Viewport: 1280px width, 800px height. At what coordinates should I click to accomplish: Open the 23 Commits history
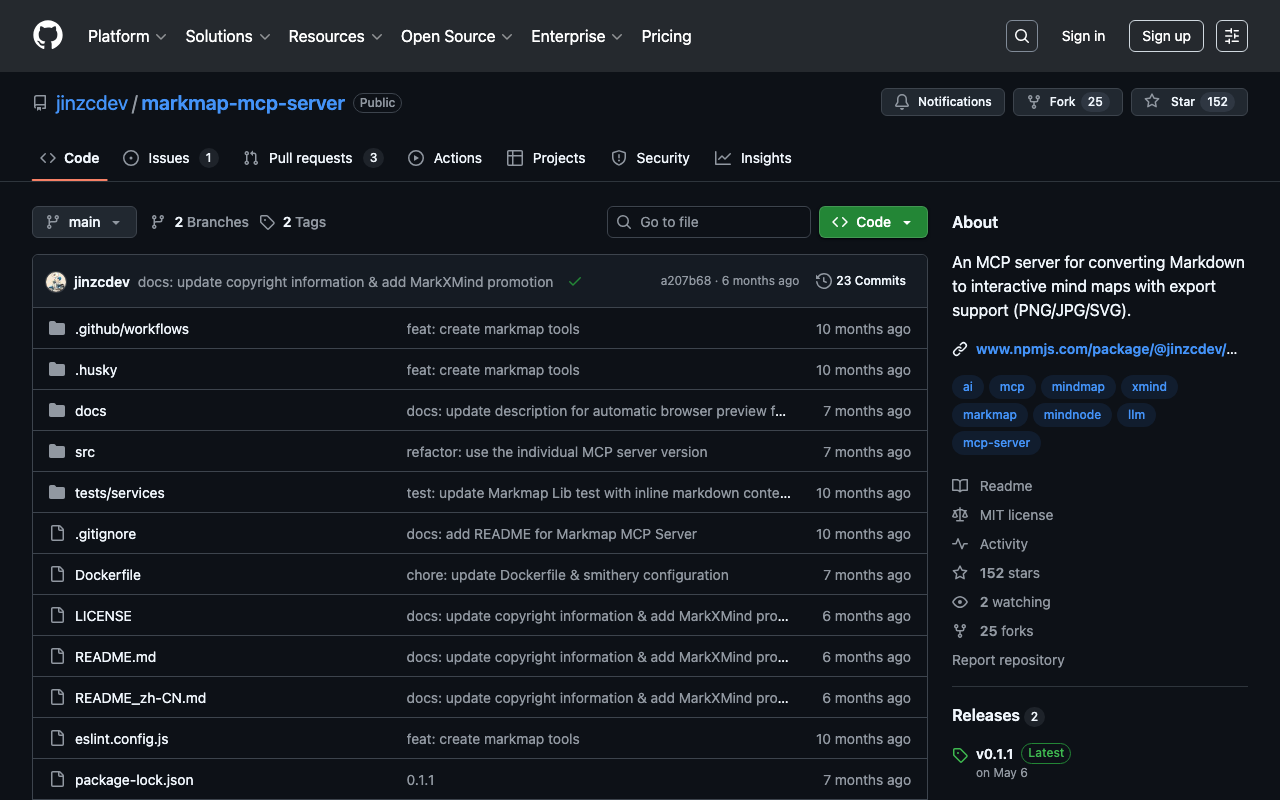[861, 281]
